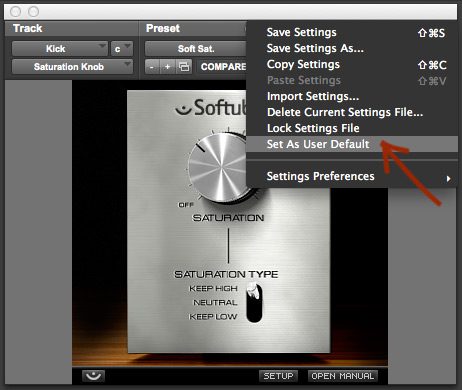Click the Preset section header

163,28
